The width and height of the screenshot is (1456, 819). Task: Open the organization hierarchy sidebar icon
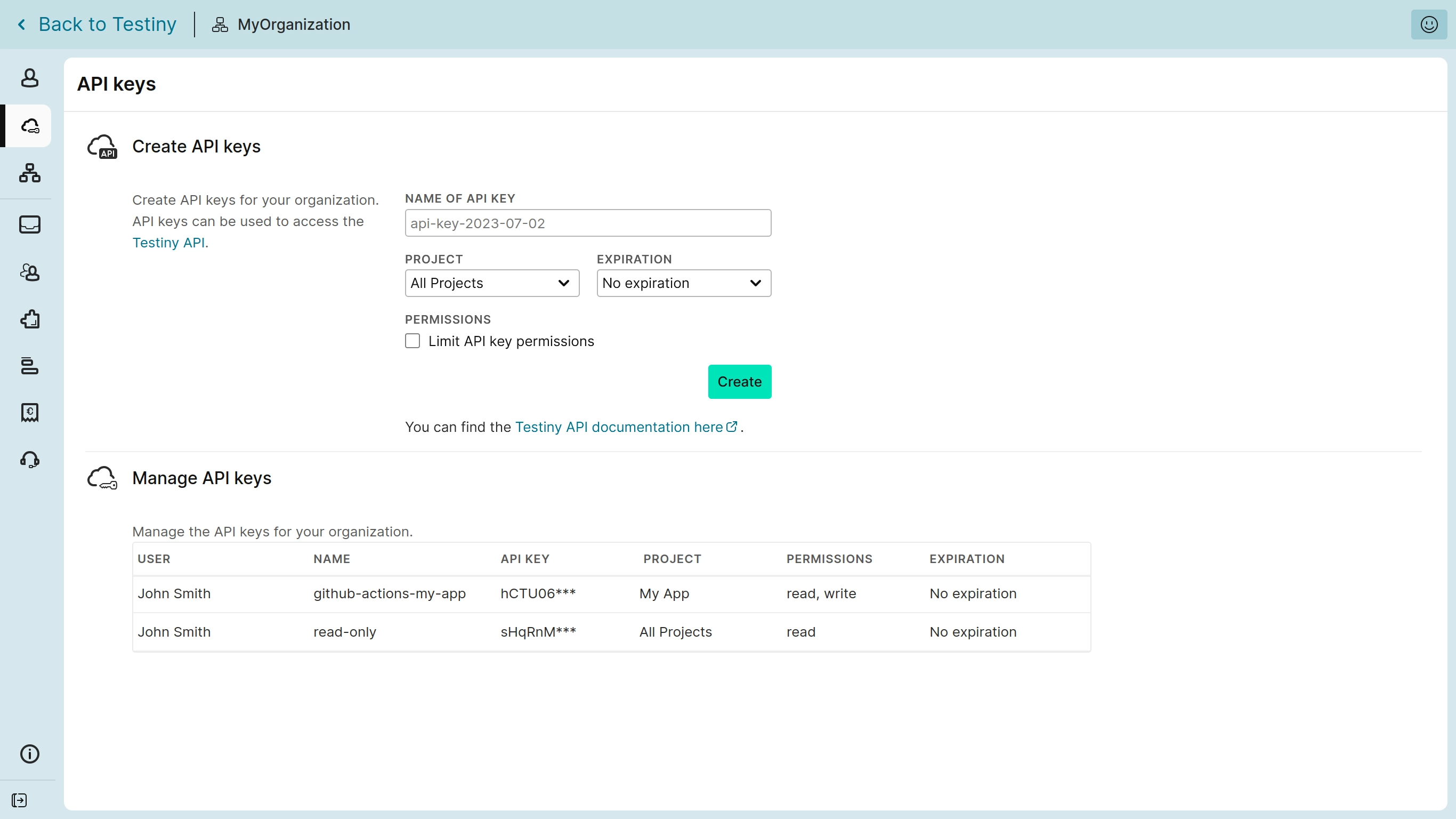[29, 173]
